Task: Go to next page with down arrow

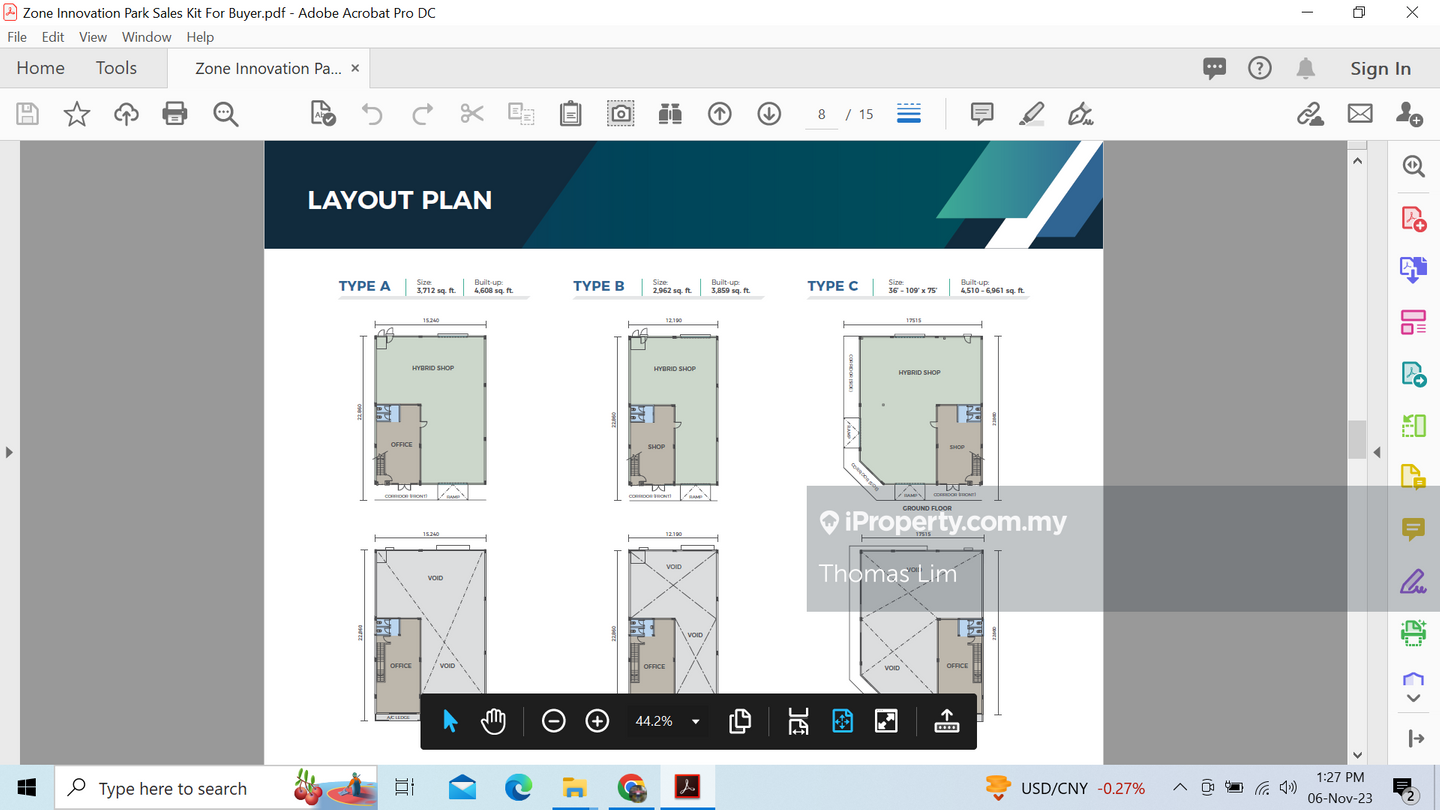Action: [769, 114]
